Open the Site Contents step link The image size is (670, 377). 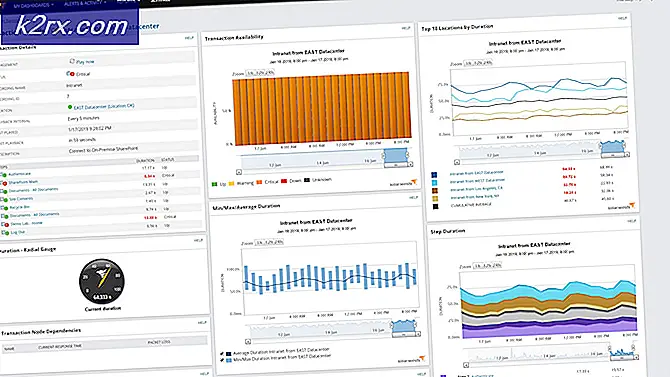pos(21,199)
